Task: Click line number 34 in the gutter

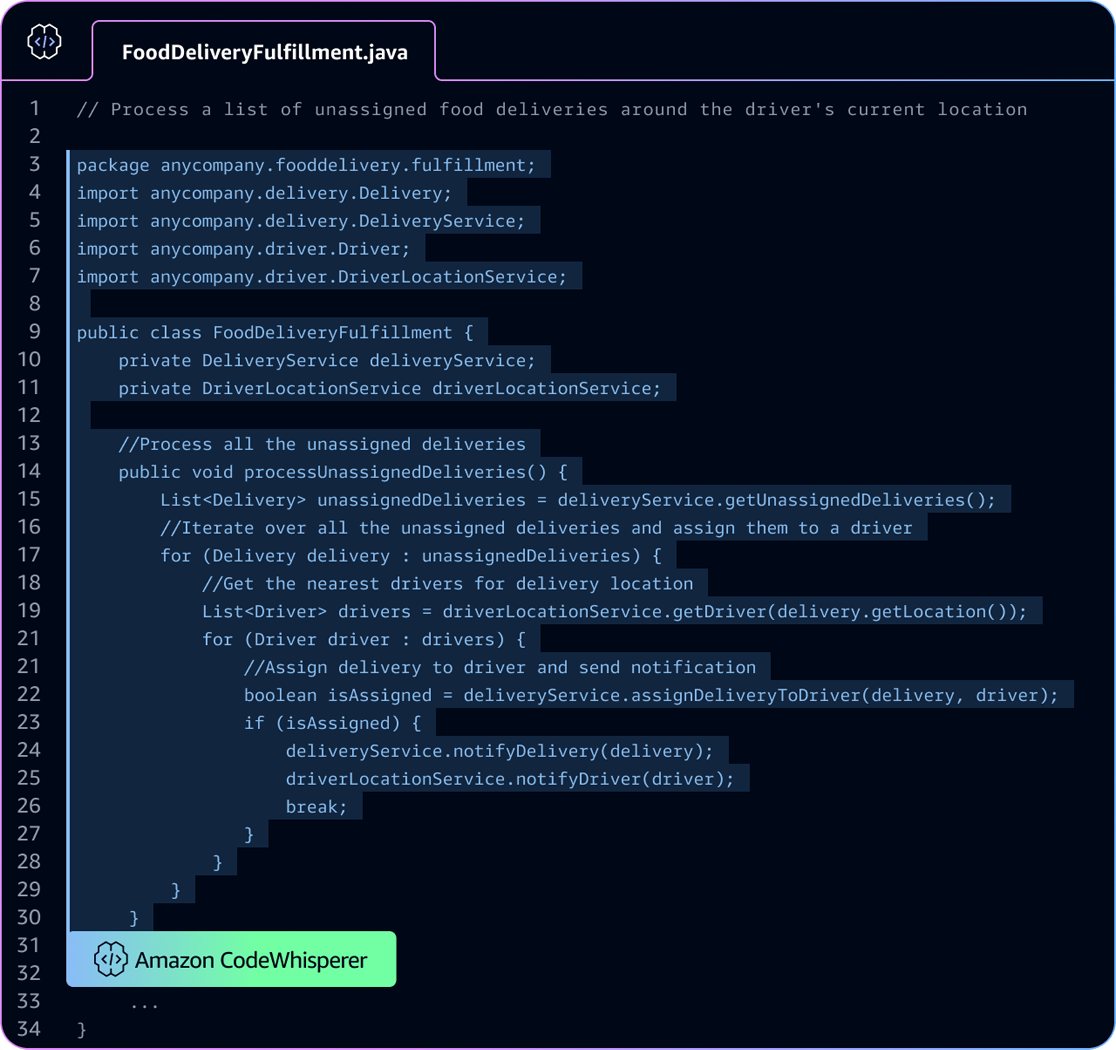Action: [29, 1028]
